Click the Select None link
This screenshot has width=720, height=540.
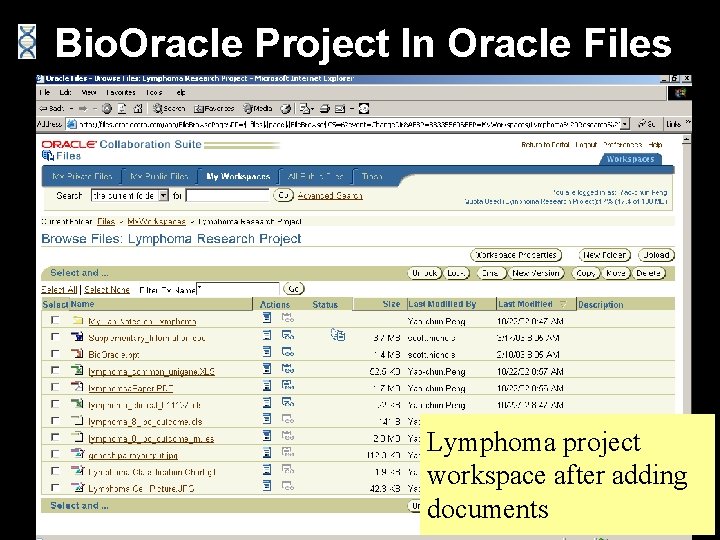tap(107, 290)
